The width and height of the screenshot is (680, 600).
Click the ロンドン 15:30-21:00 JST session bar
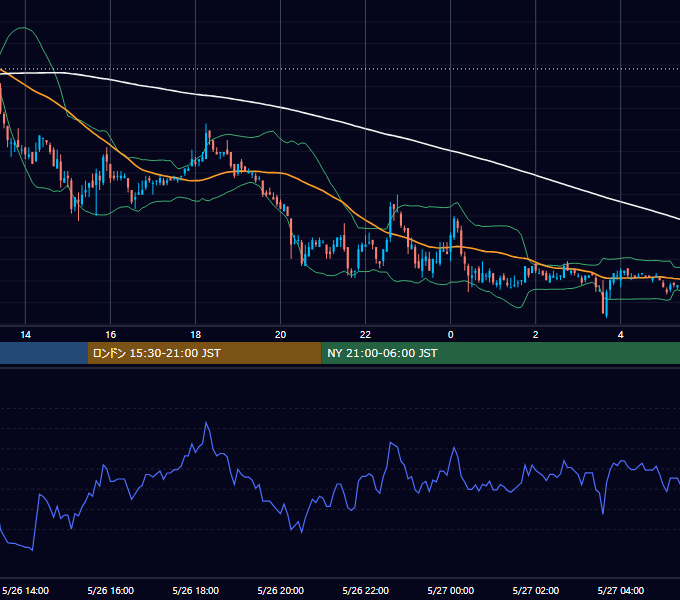[x=204, y=353]
